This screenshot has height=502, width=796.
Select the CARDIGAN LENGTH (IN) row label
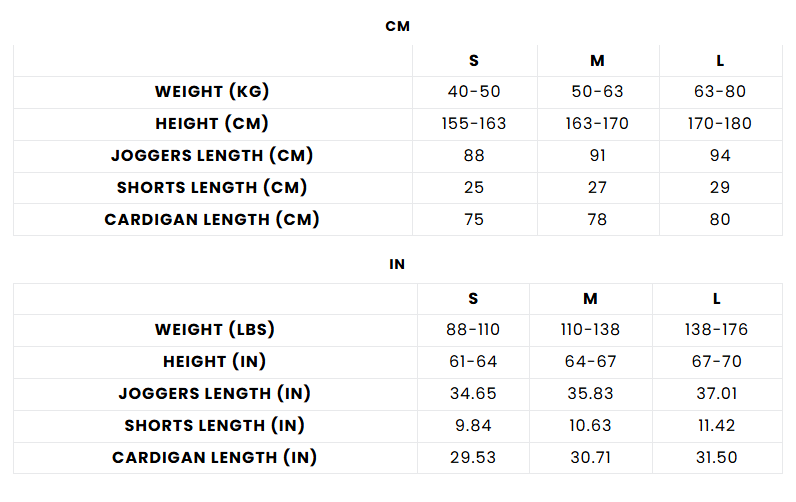(x=214, y=458)
